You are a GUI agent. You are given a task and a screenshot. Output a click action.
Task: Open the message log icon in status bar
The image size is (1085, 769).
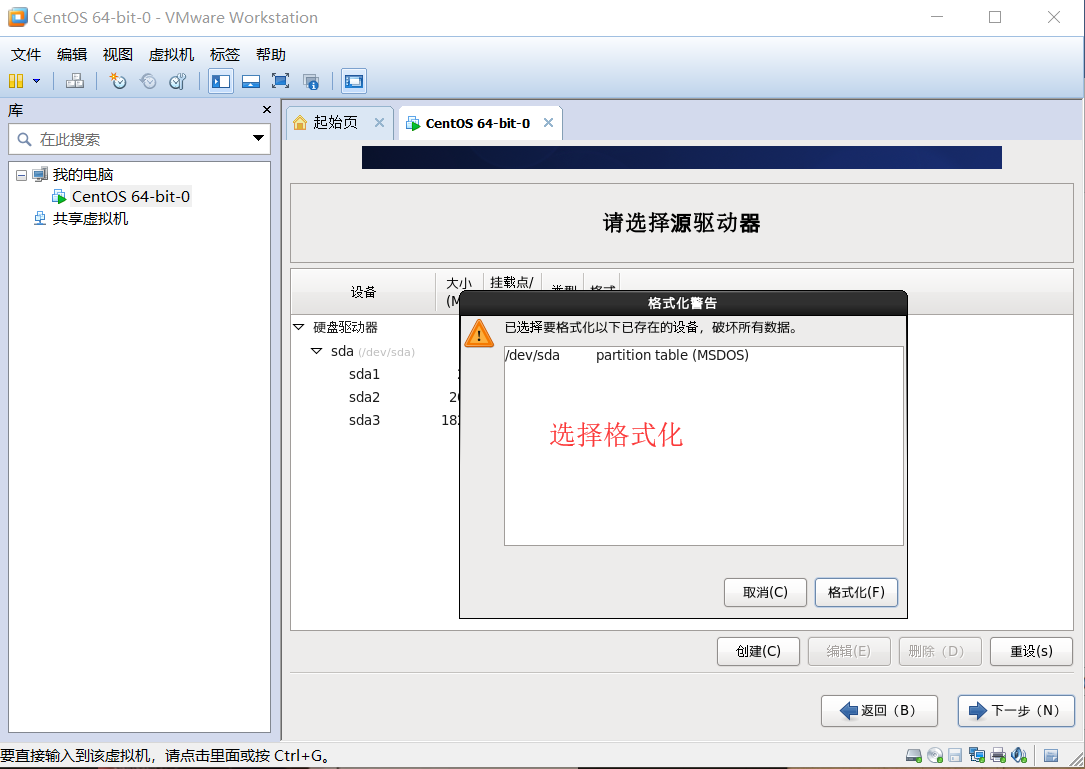tap(1051, 755)
